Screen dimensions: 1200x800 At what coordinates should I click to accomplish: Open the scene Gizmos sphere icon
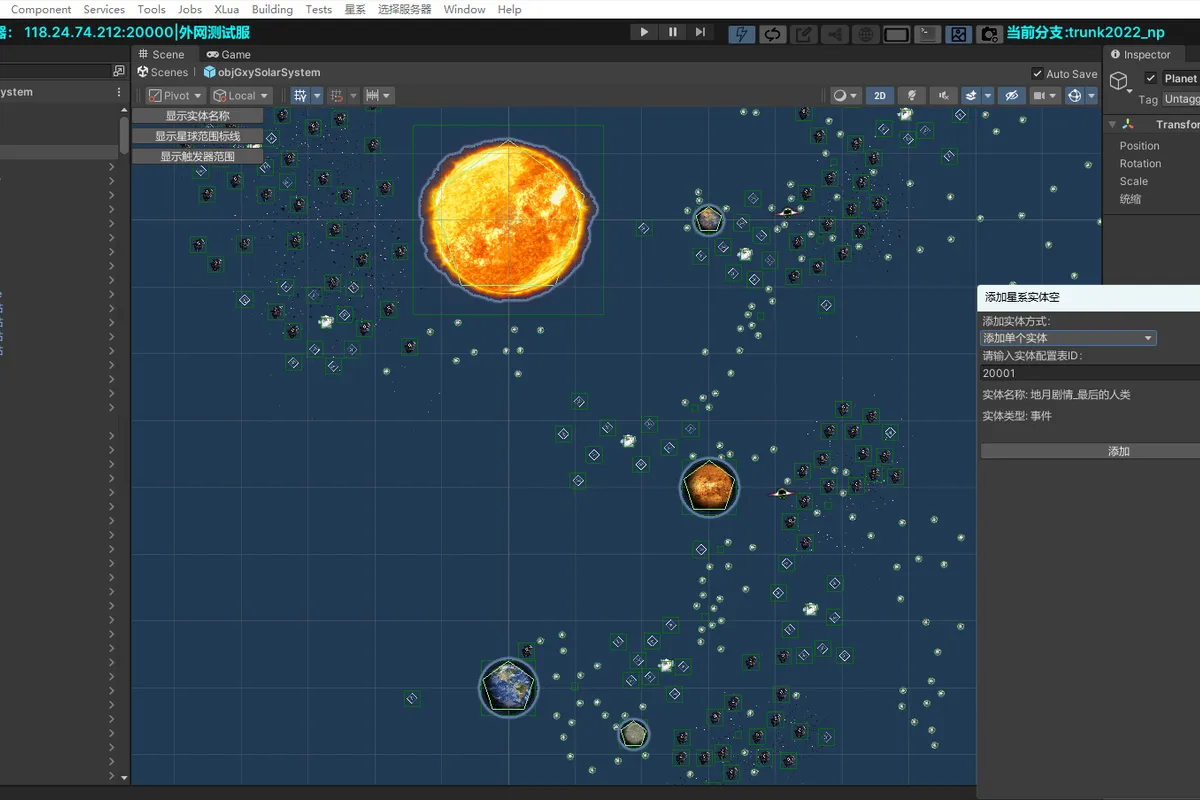coord(1075,96)
